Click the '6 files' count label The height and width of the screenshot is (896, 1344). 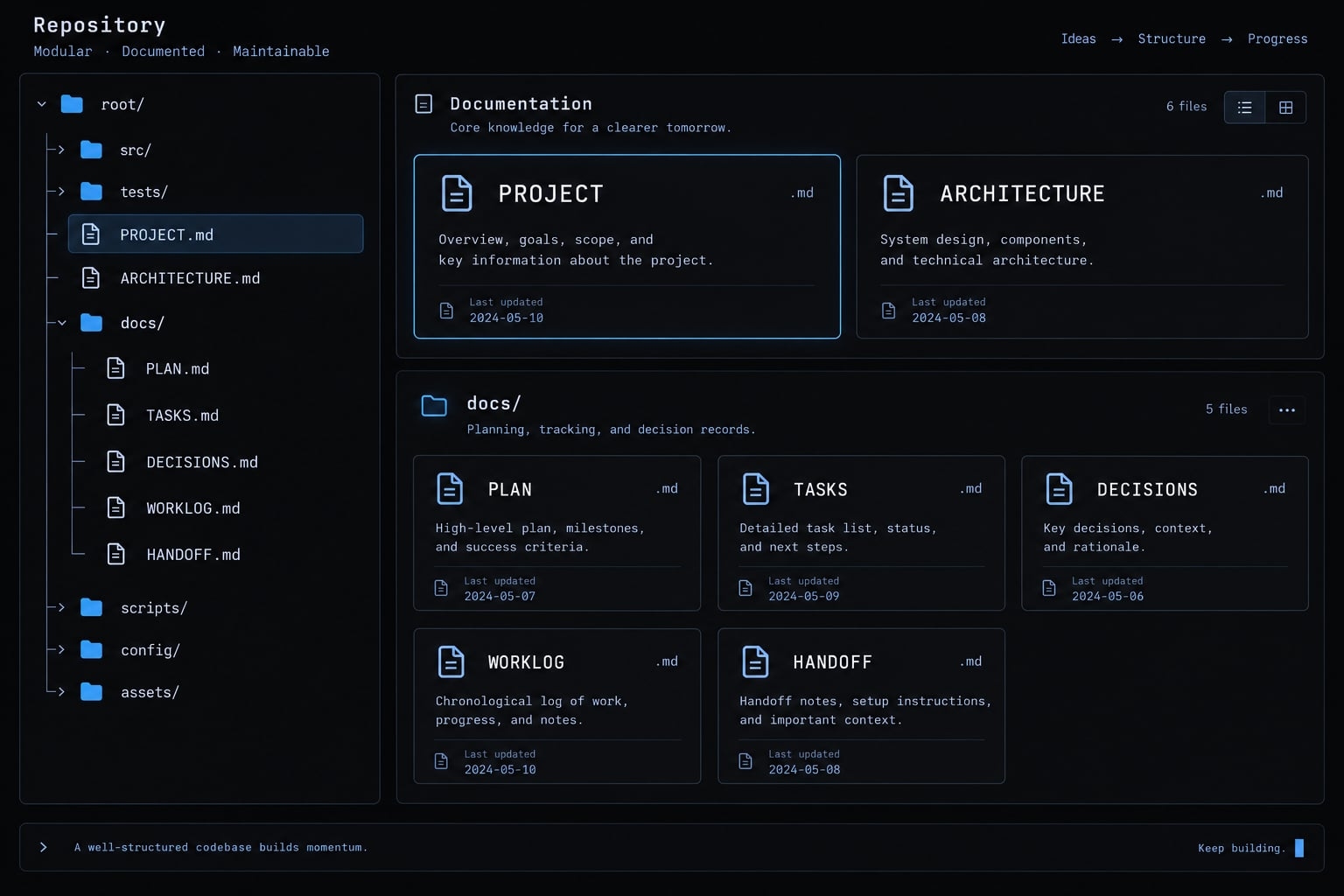[x=1186, y=106]
